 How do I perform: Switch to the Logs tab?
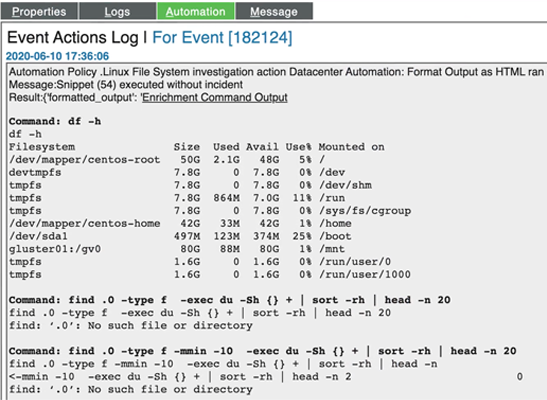(118, 12)
